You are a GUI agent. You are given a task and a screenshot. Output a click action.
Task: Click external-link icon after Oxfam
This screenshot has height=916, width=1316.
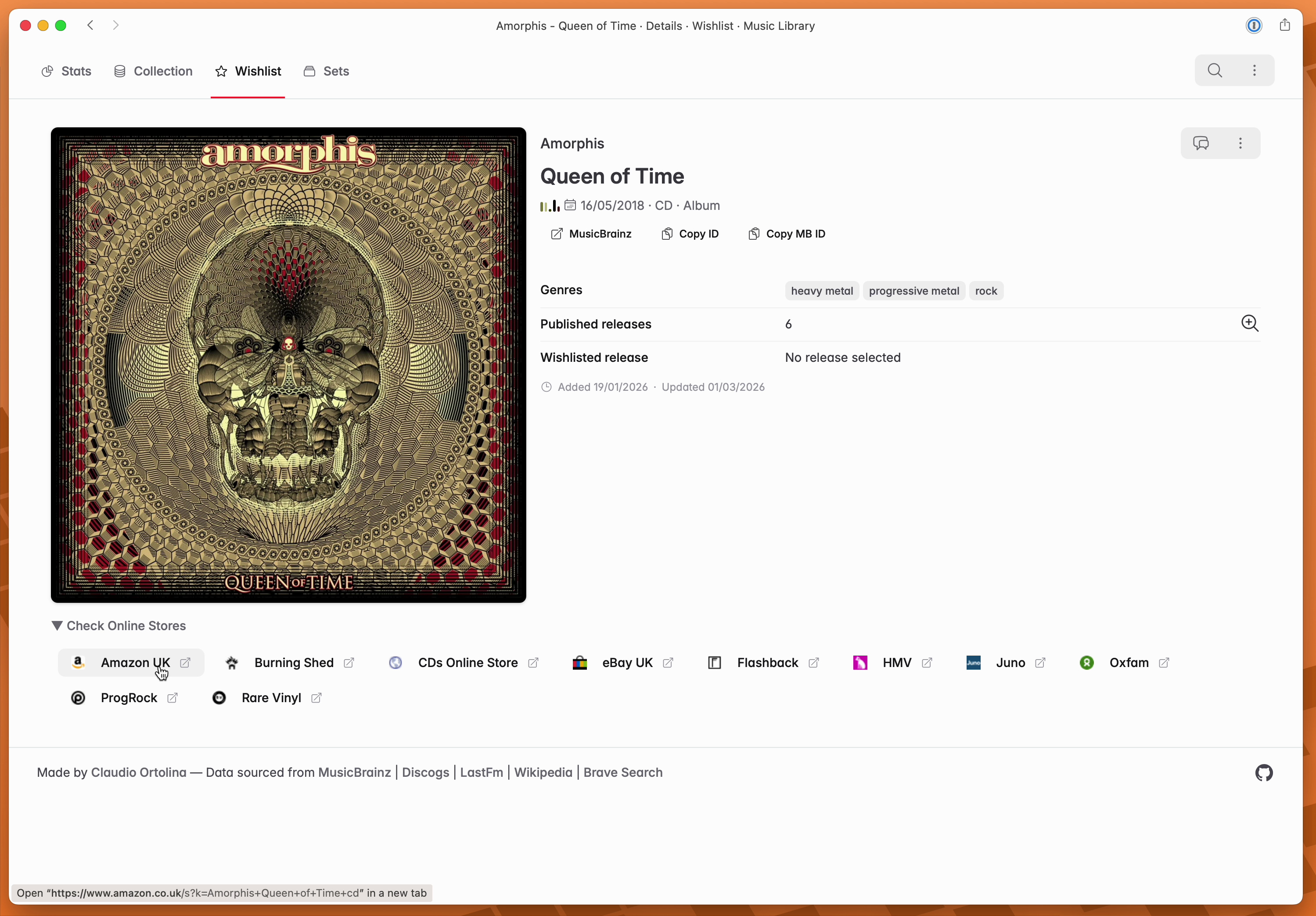point(1164,663)
